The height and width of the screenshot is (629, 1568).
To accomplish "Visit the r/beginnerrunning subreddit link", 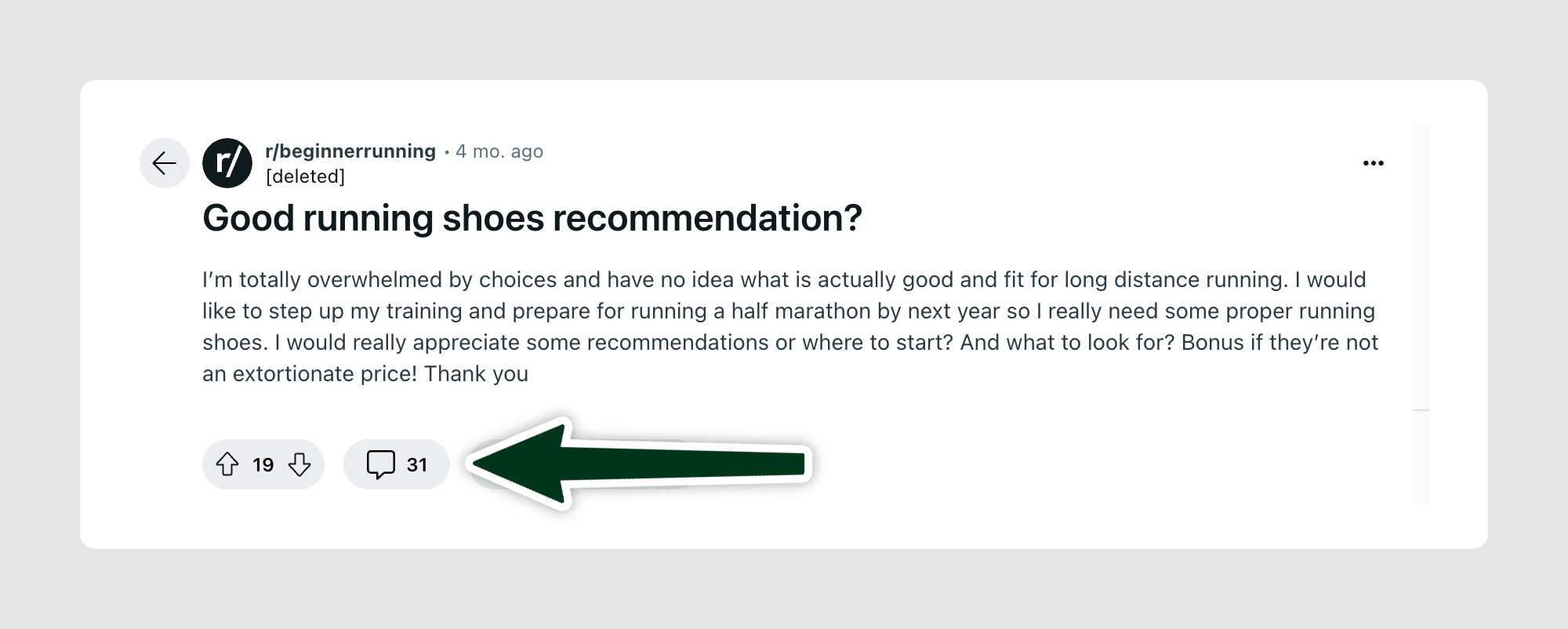I will tap(350, 151).
